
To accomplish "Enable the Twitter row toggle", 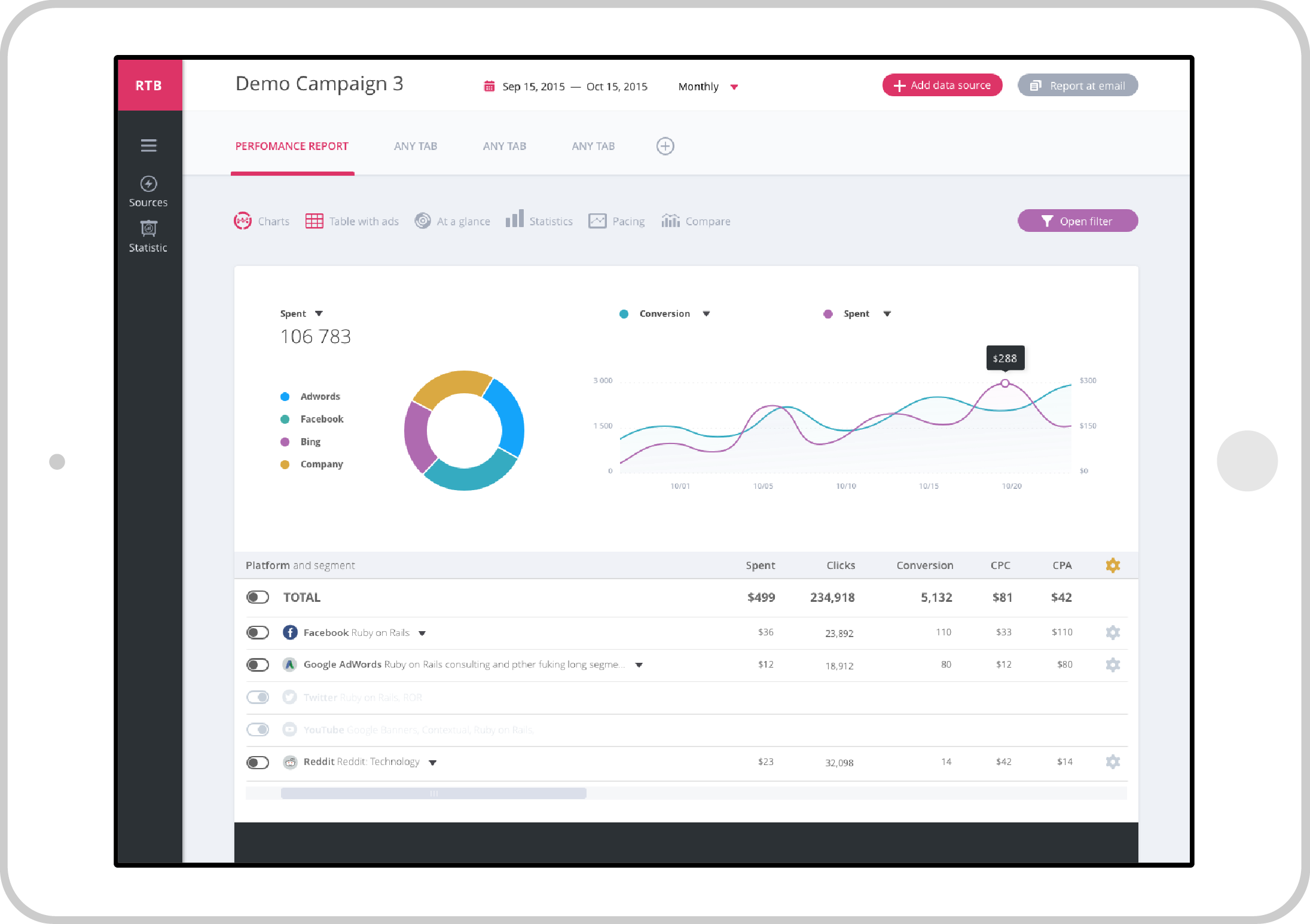I will tap(258, 697).
